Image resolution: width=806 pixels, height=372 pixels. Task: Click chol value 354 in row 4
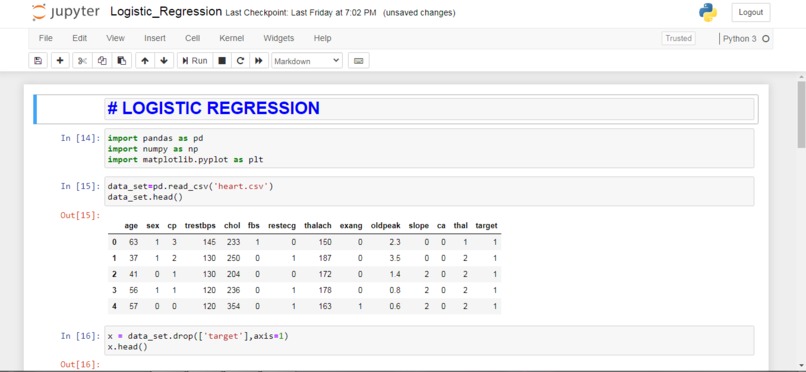(x=233, y=306)
